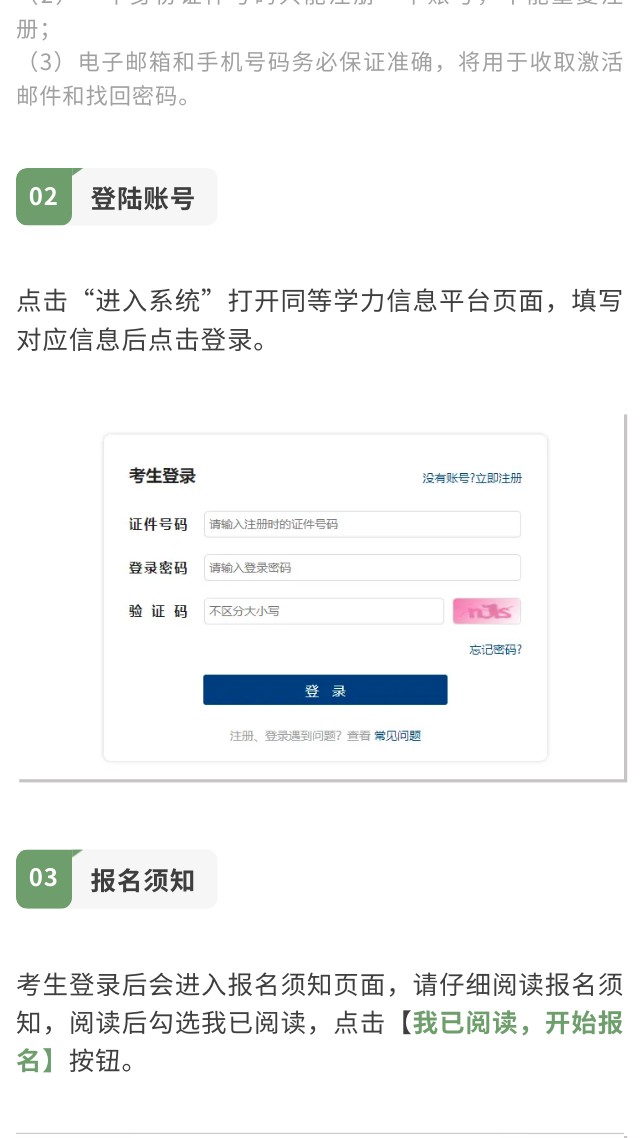Screen dimensions: 640x1138
Task: Click the green 03 step badge
Action: pyautogui.click(x=43, y=879)
